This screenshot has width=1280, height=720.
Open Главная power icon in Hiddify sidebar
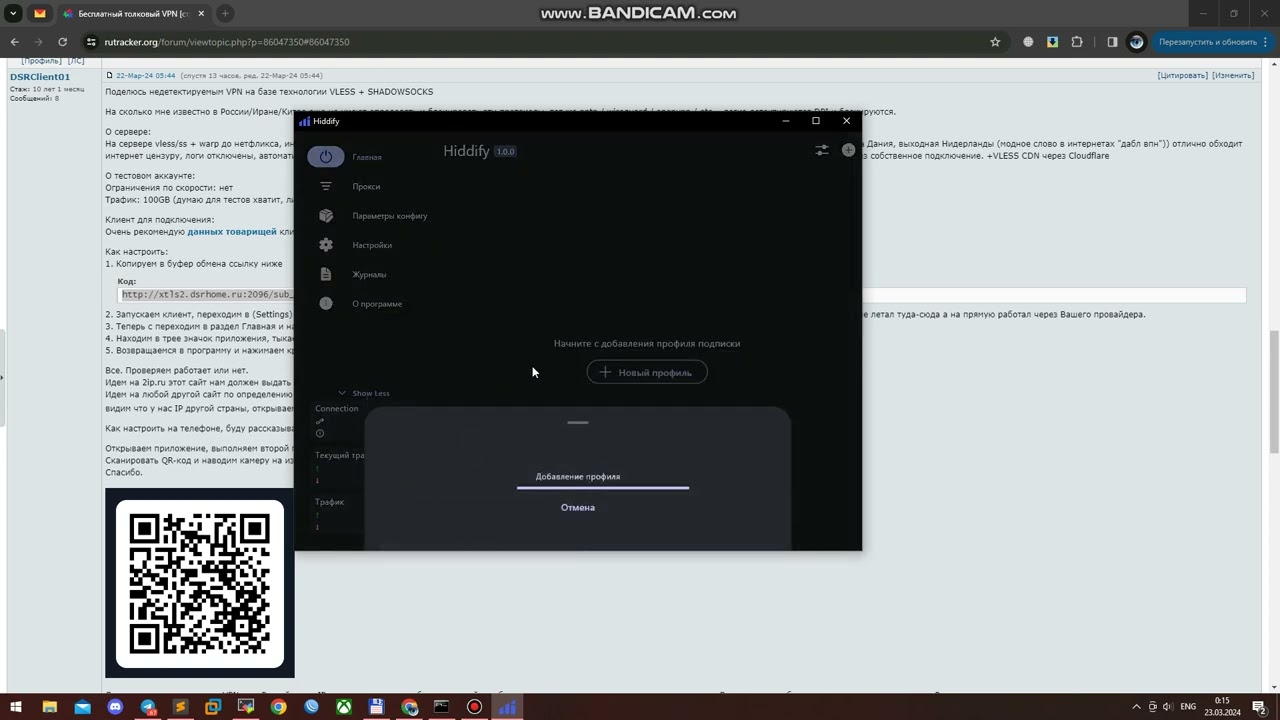pyautogui.click(x=326, y=157)
